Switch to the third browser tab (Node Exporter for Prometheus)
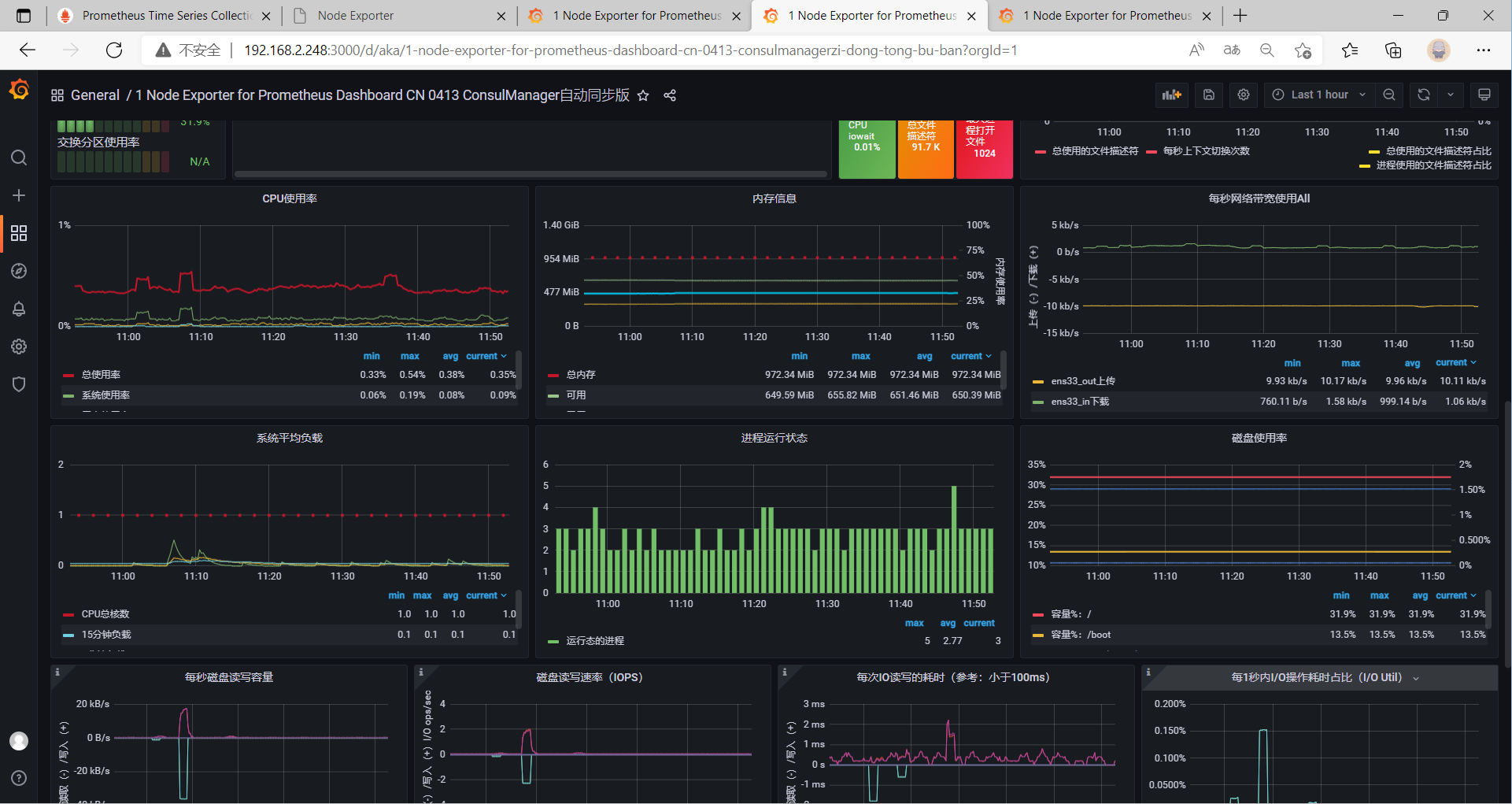This screenshot has width=1512, height=804. pos(637,16)
